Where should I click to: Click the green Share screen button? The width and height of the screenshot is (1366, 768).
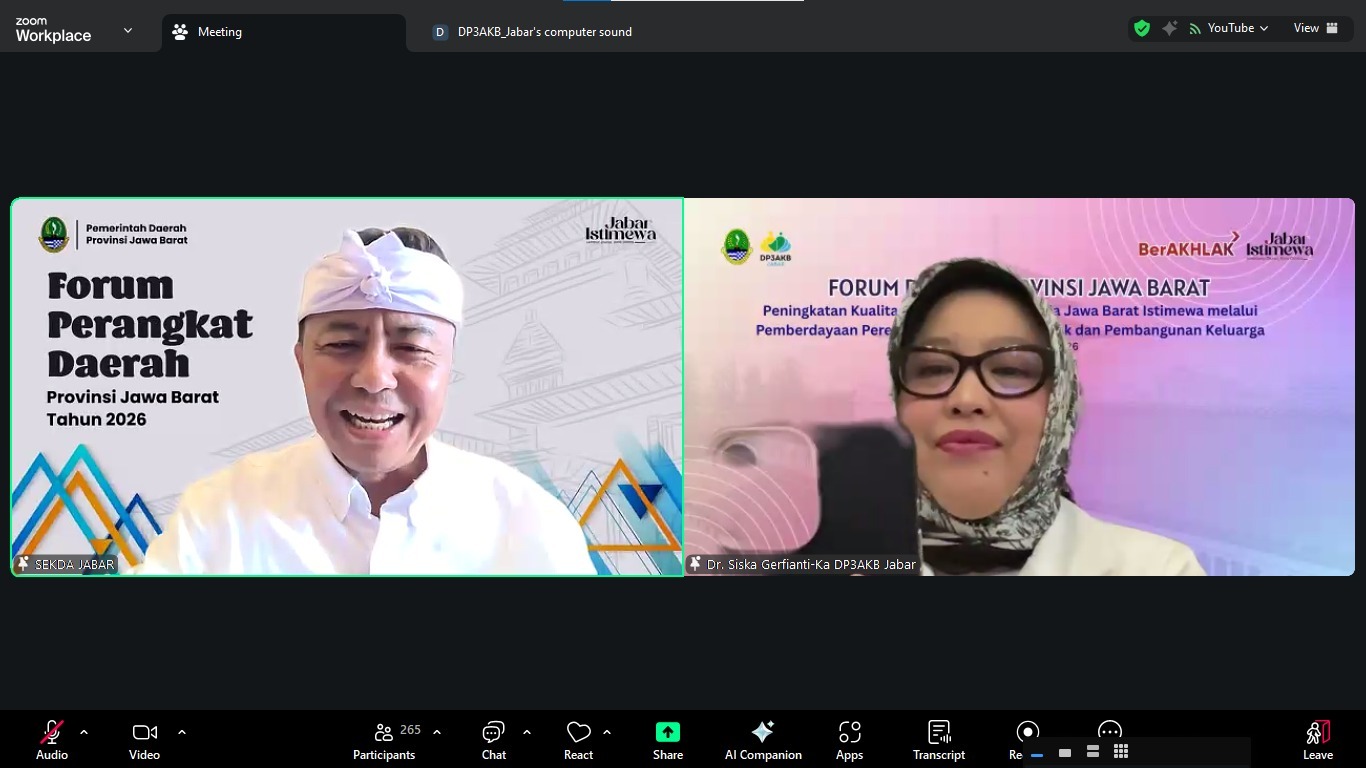[667, 740]
